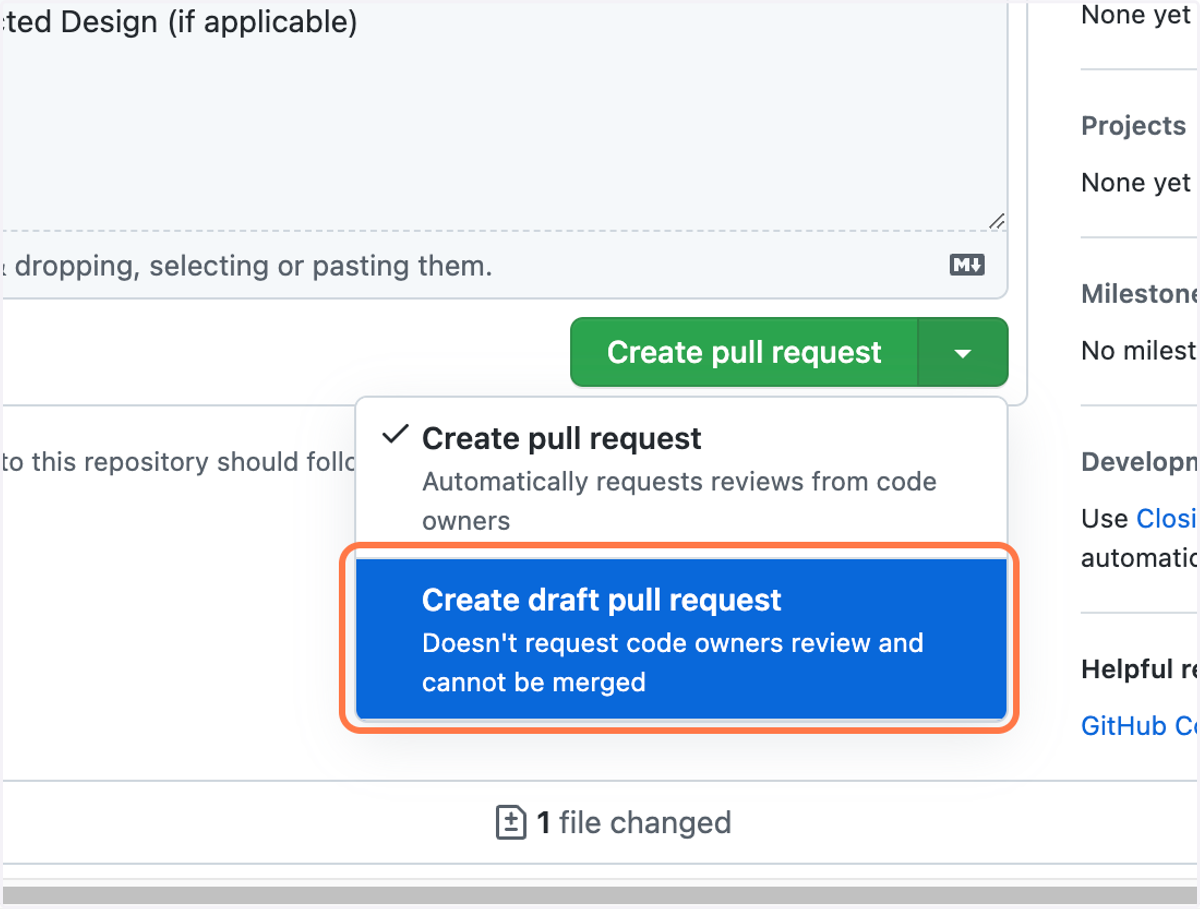1200x909 pixels.
Task: Click None yet text under Projects
Action: [1136, 183]
